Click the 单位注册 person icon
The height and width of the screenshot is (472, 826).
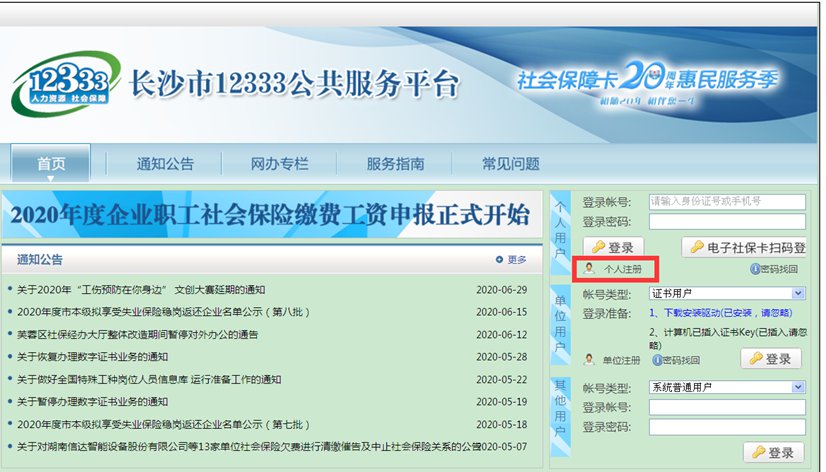pyautogui.click(x=589, y=359)
